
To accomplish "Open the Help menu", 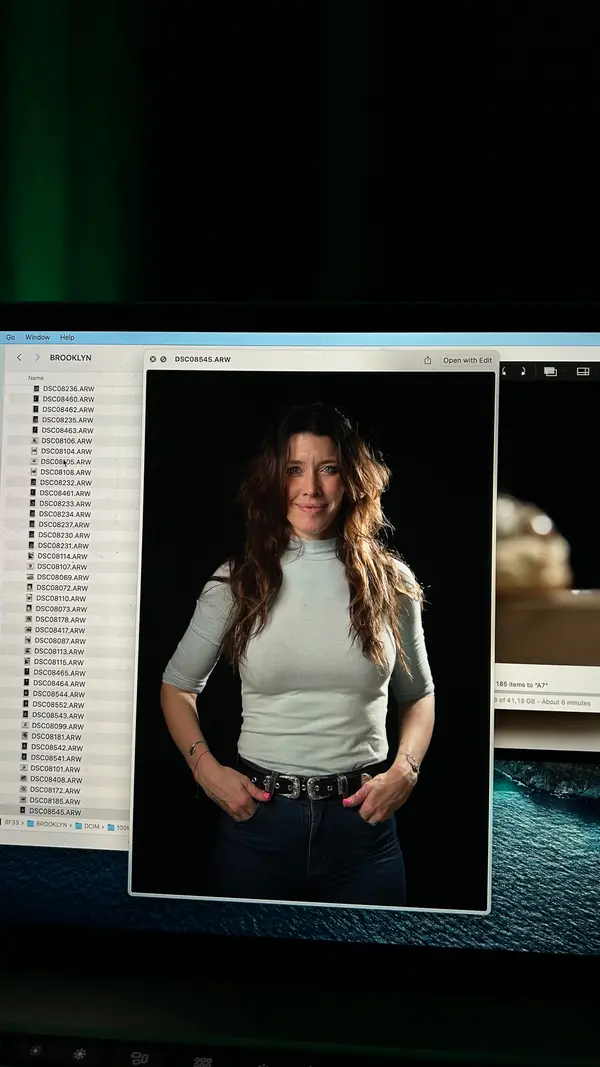I will coord(67,337).
